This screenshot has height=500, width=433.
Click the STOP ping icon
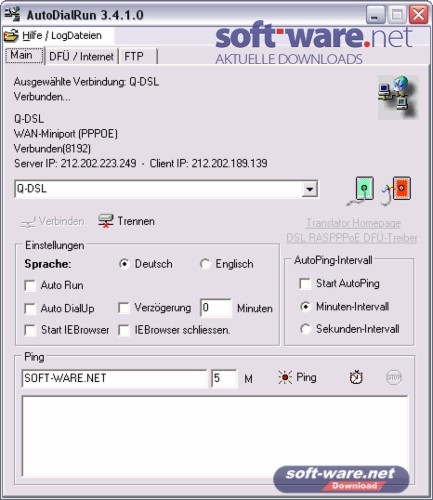393,378
